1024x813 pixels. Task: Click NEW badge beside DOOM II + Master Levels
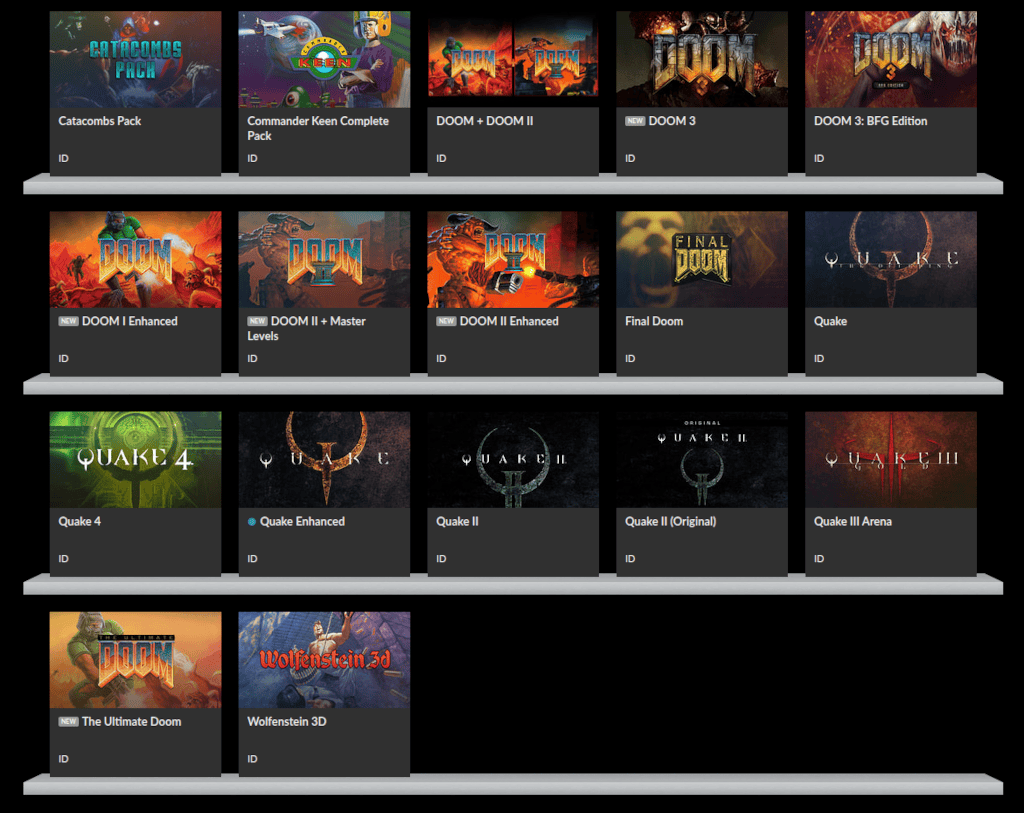[x=257, y=321]
